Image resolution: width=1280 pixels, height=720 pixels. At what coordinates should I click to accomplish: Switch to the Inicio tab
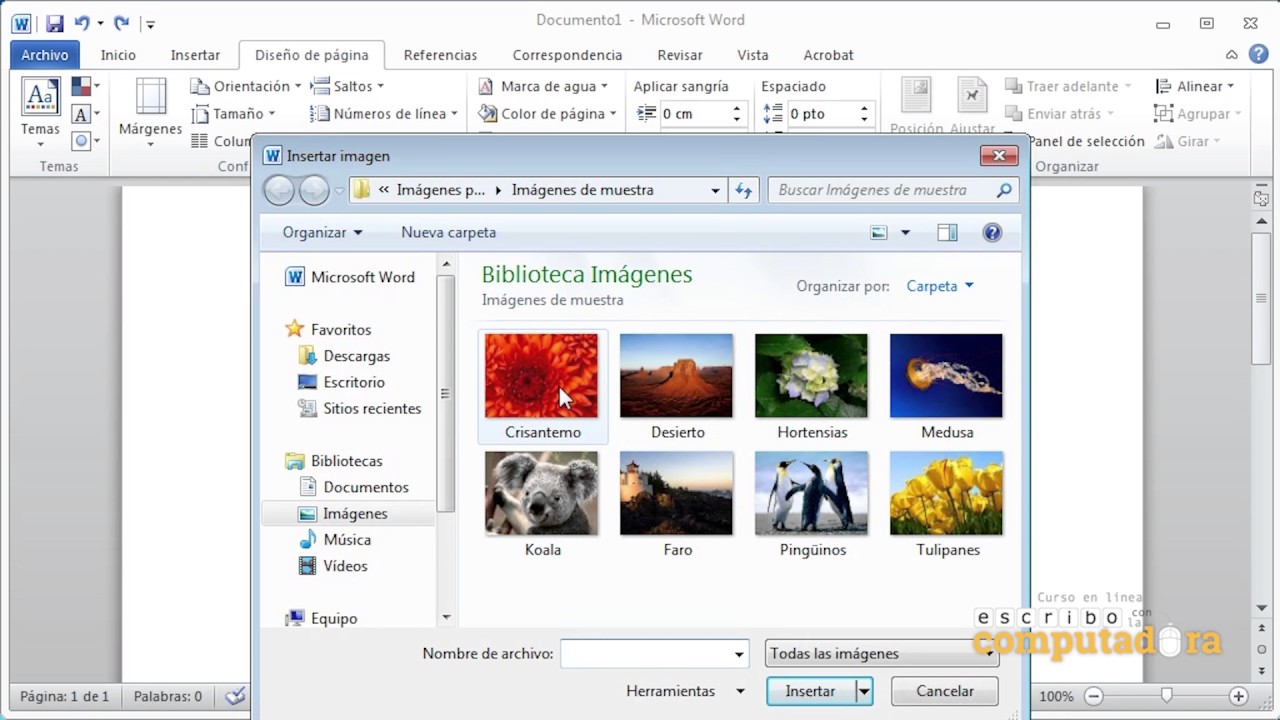coord(118,55)
